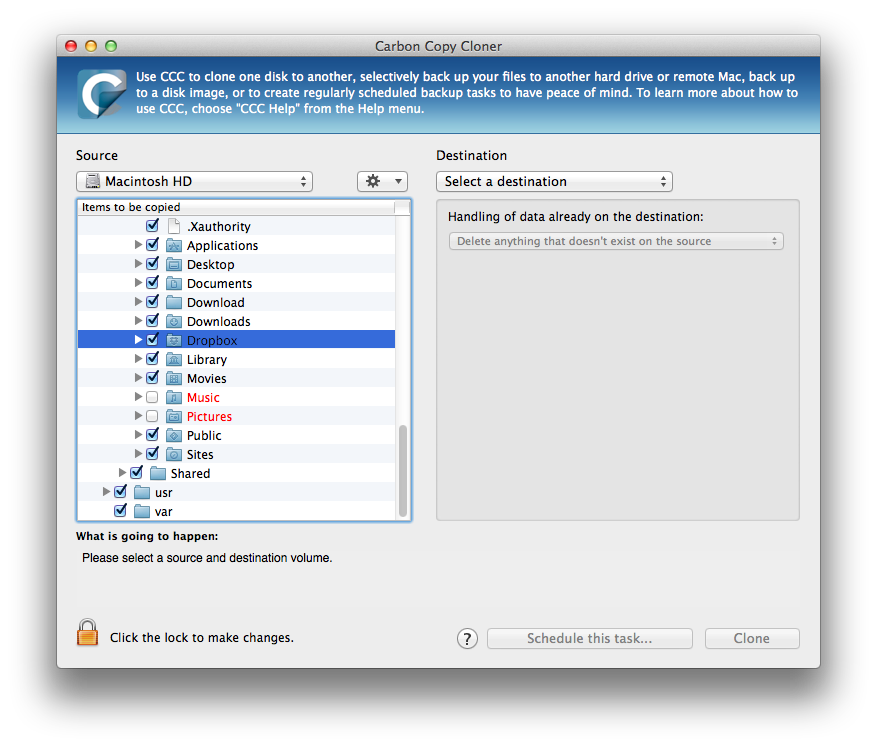Close the Carbon Copy Cloner window
The image size is (877, 747).
[71, 46]
